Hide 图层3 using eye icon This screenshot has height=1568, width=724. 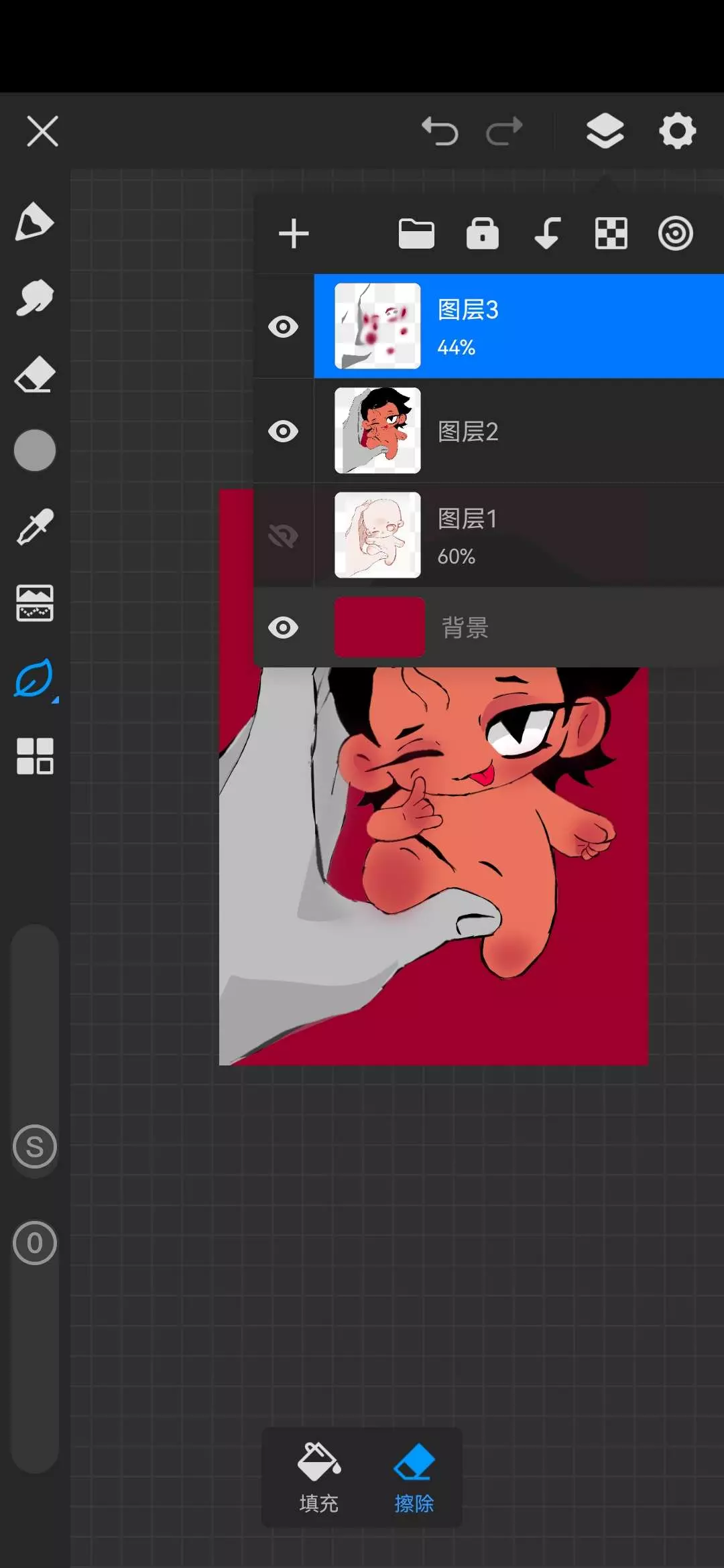pyautogui.click(x=283, y=327)
